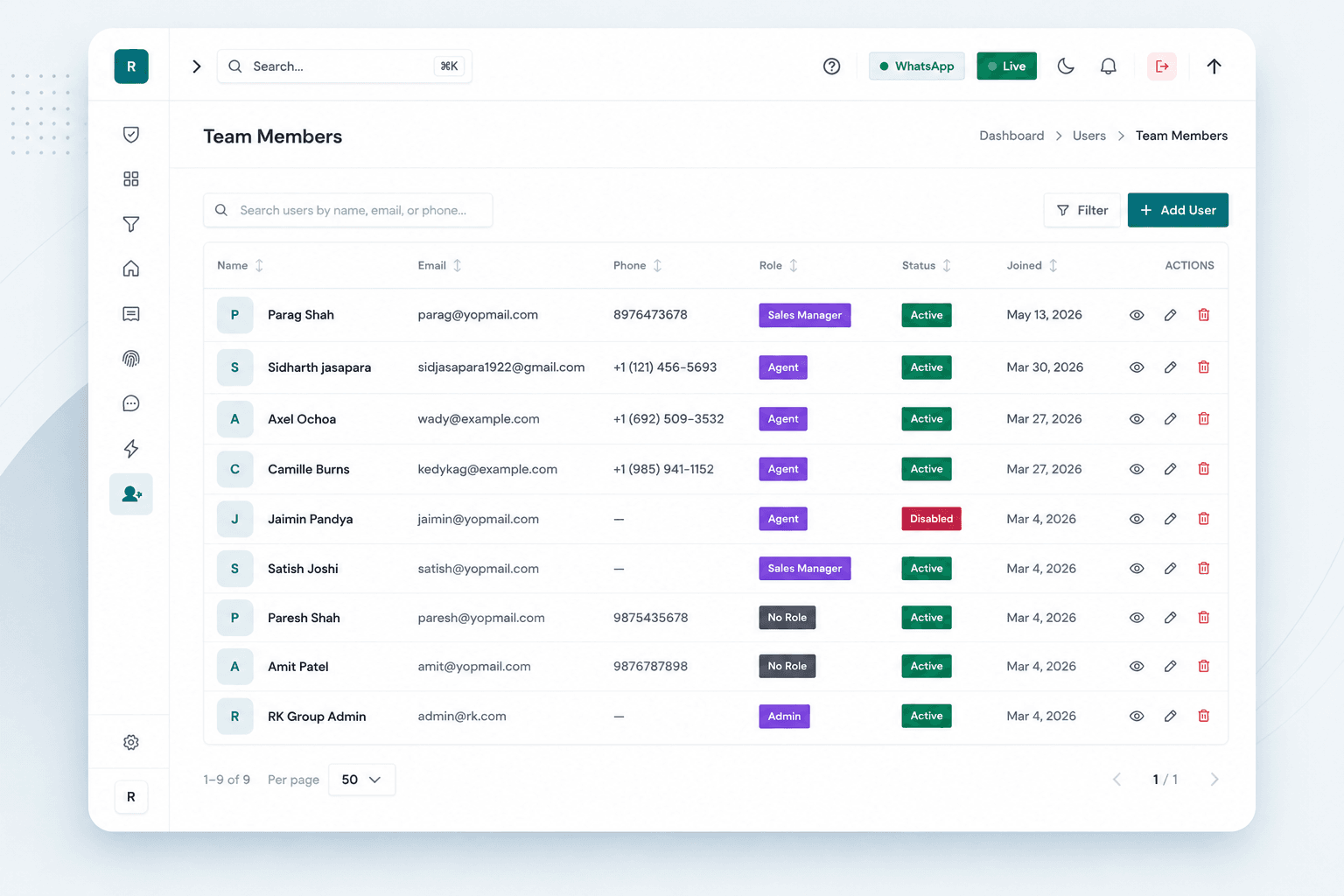The height and width of the screenshot is (896, 1344).
Task: Open the funnel icon in the sidebar
Action: coord(131,224)
